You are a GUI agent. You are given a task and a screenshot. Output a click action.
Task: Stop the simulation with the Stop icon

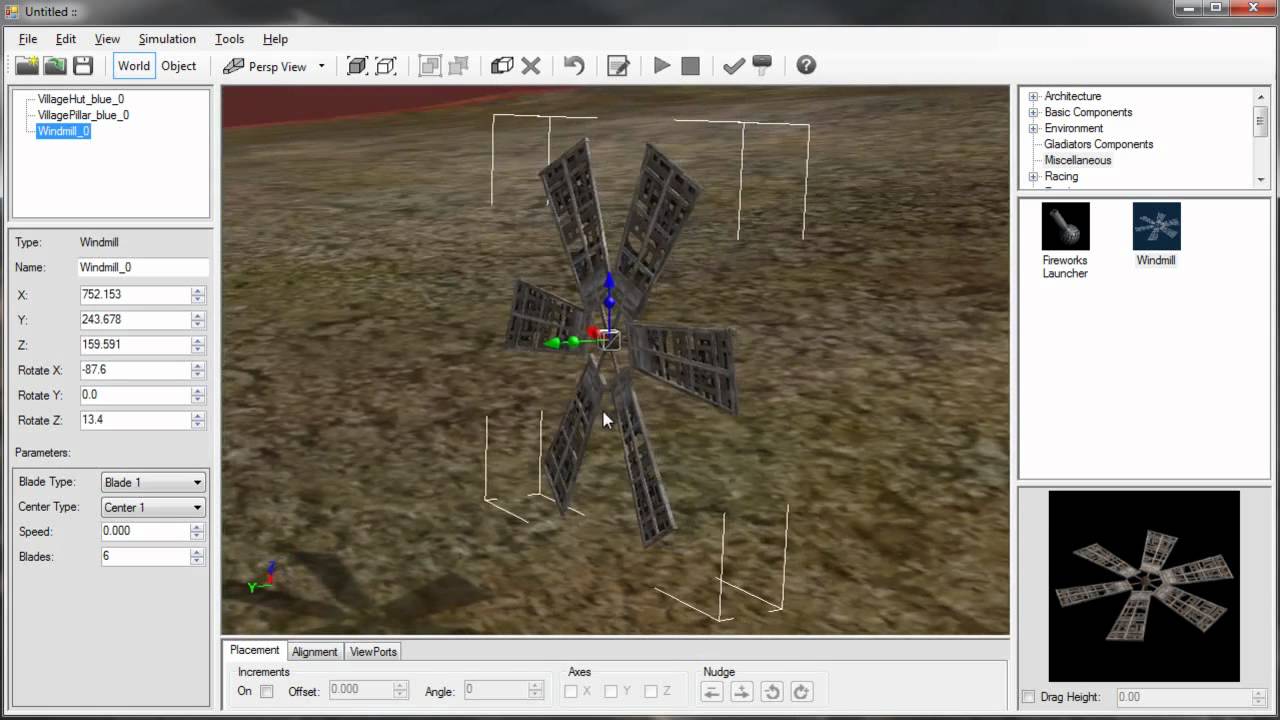690,66
